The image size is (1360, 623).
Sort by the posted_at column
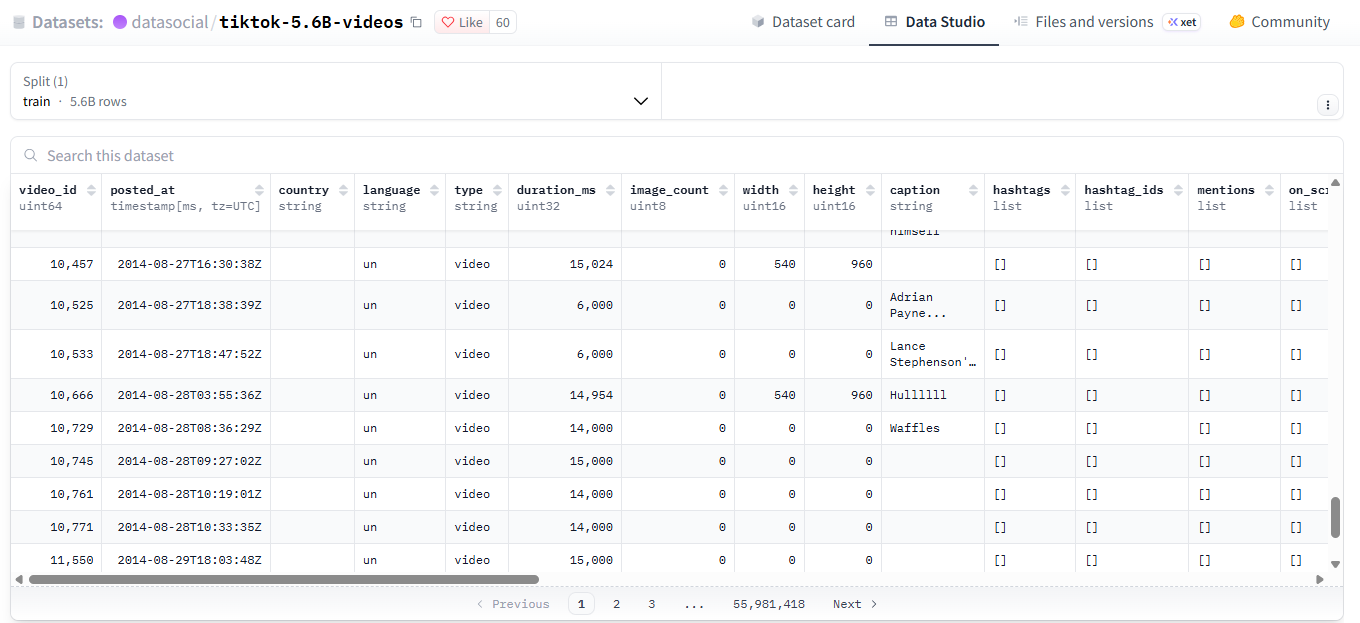coord(259,190)
